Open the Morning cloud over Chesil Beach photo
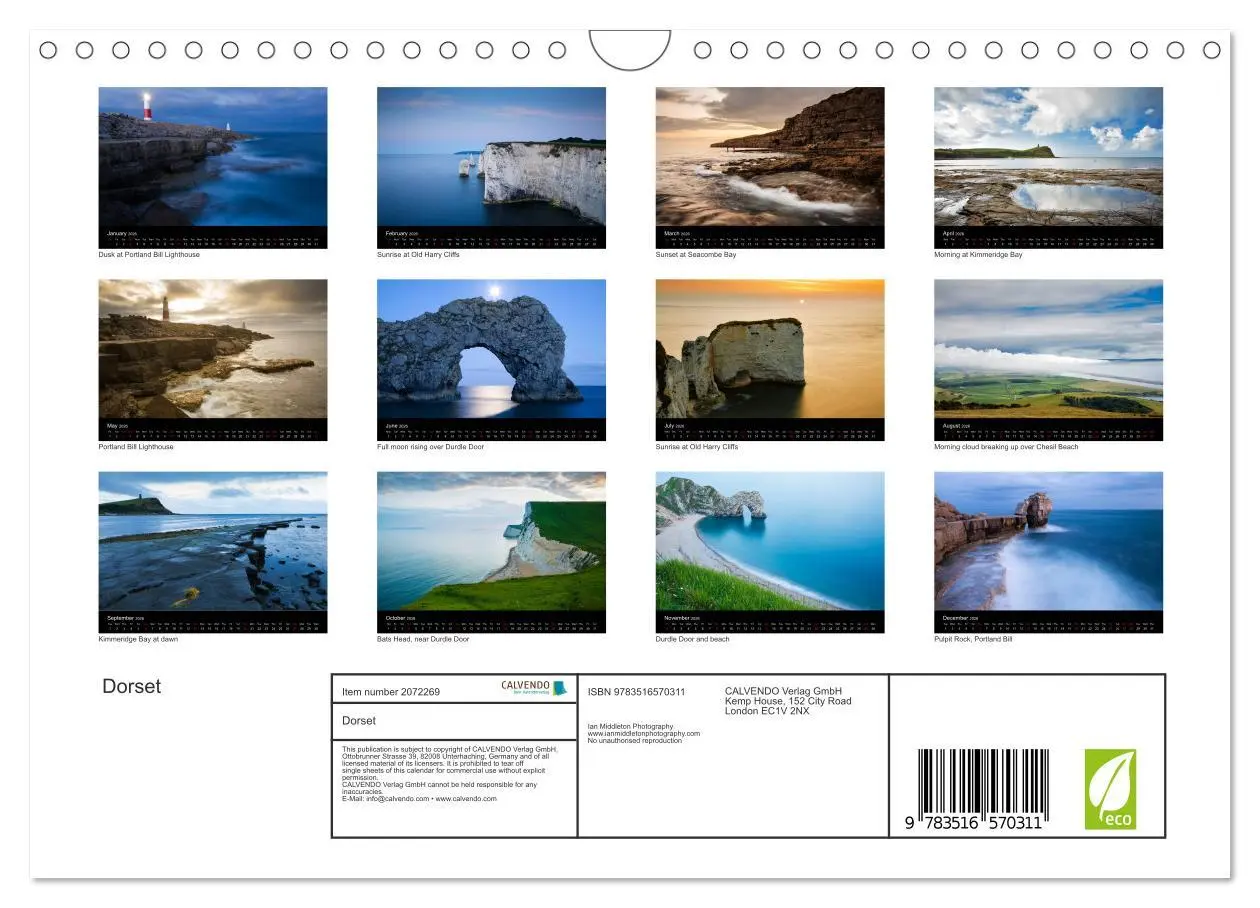 (x=1048, y=349)
